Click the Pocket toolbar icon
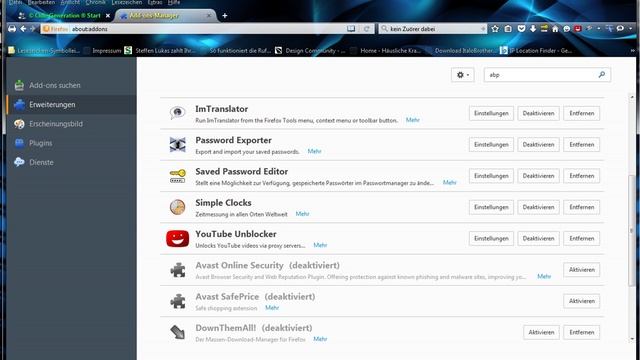The image size is (640, 360). (x=521, y=29)
